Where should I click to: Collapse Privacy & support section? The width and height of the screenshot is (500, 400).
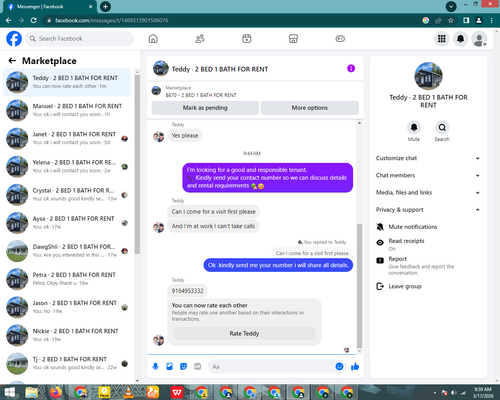(x=428, y=210)
